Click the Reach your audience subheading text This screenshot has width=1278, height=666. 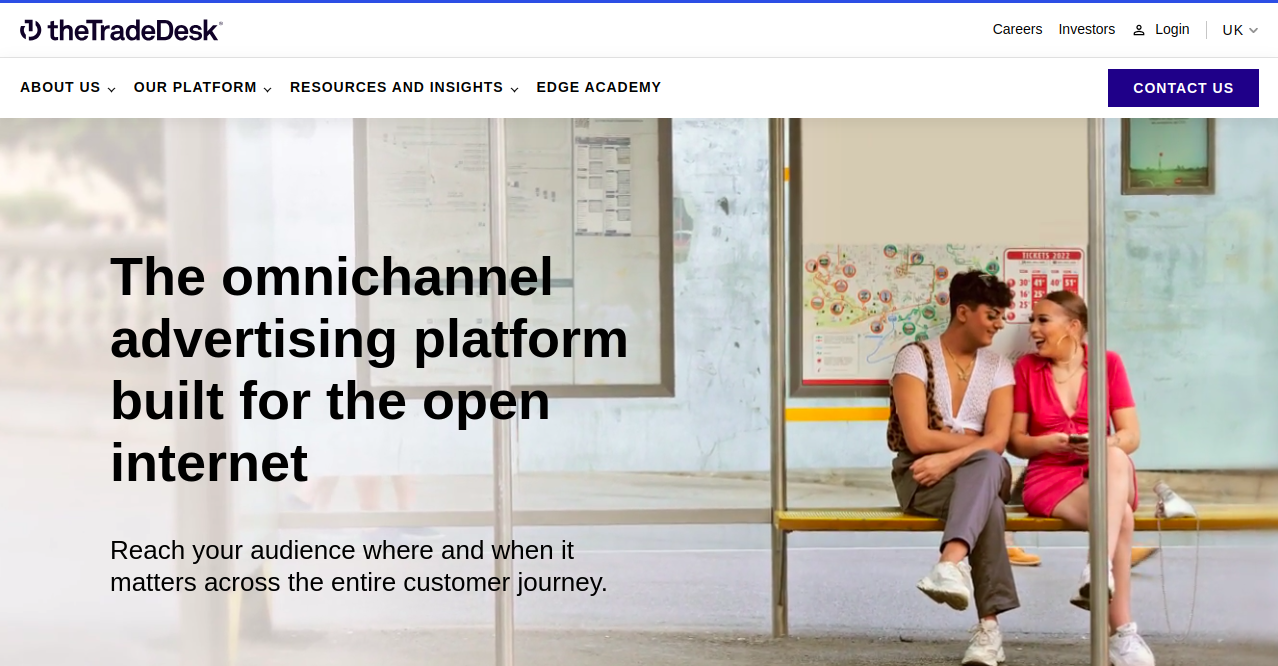358,565
